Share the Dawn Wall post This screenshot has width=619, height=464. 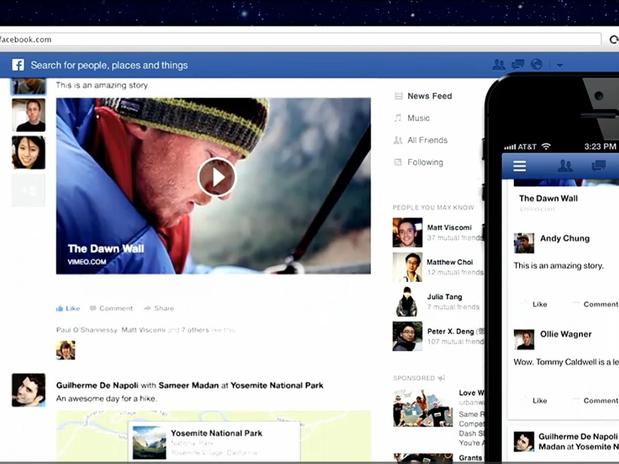pyautogui.click(x=164, y=308)
